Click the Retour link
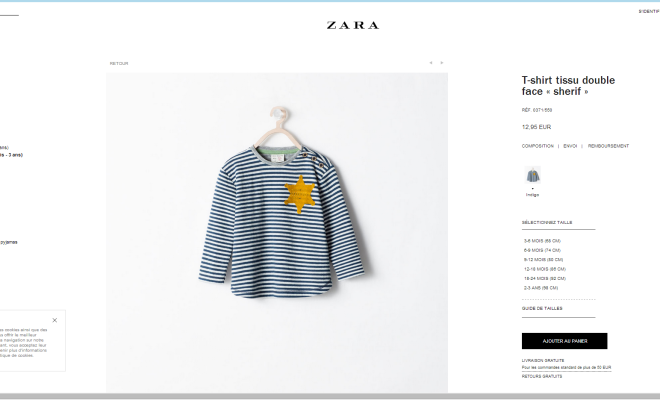 coord(119,64)
